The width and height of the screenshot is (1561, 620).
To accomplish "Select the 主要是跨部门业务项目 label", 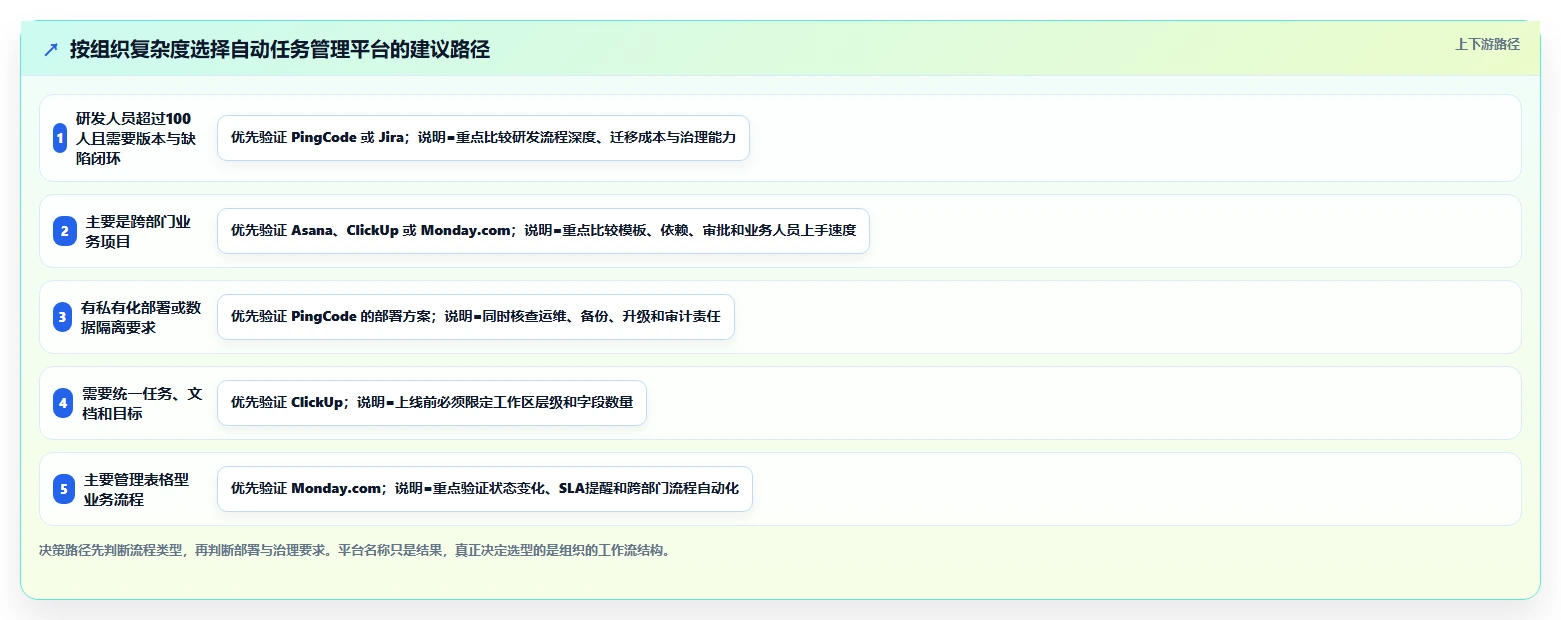I will point(138,231).
